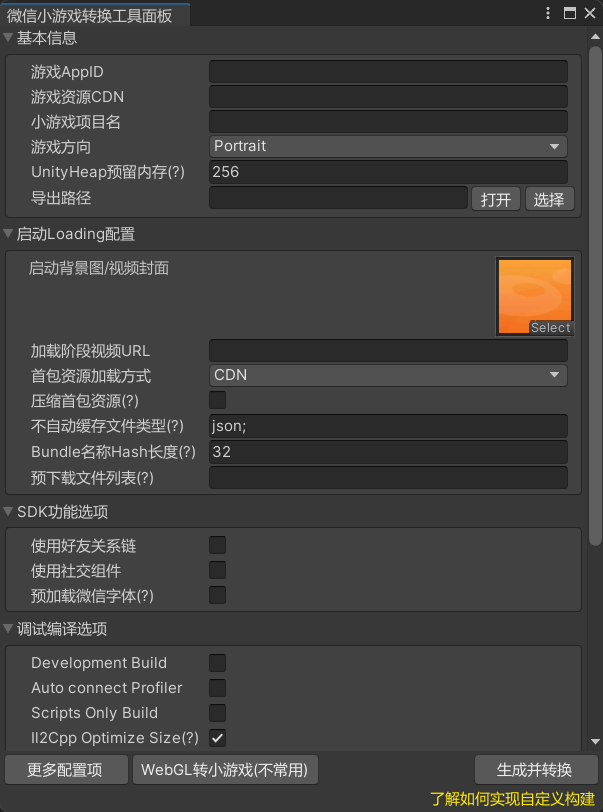Click the 选择 button to pick export path

click(549, 199)
